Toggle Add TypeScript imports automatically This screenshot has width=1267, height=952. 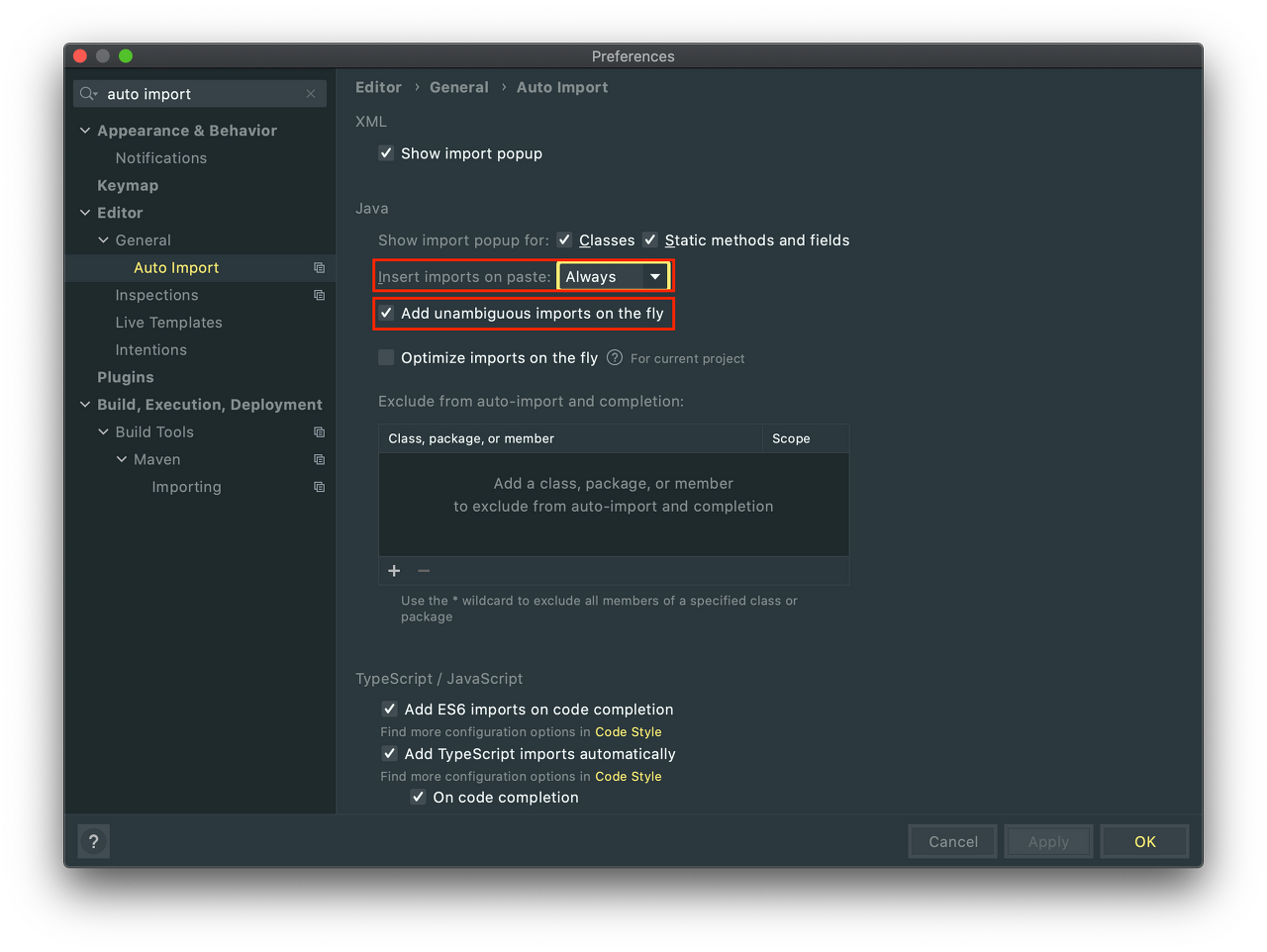tap(390, 754)
